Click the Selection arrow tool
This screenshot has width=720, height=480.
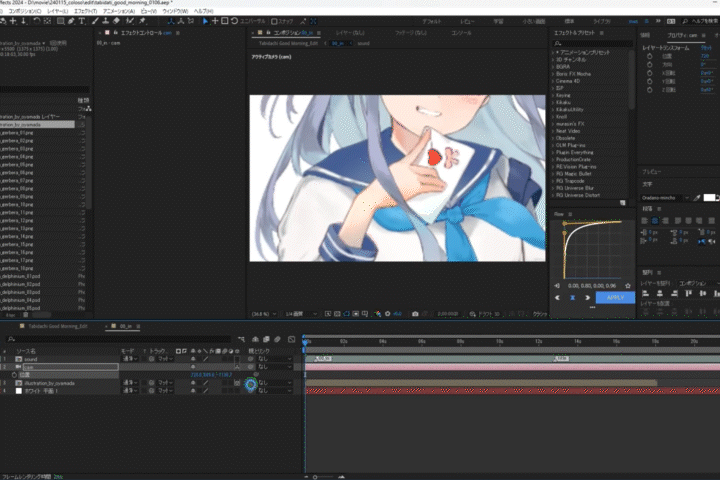(x=205, y=21)
